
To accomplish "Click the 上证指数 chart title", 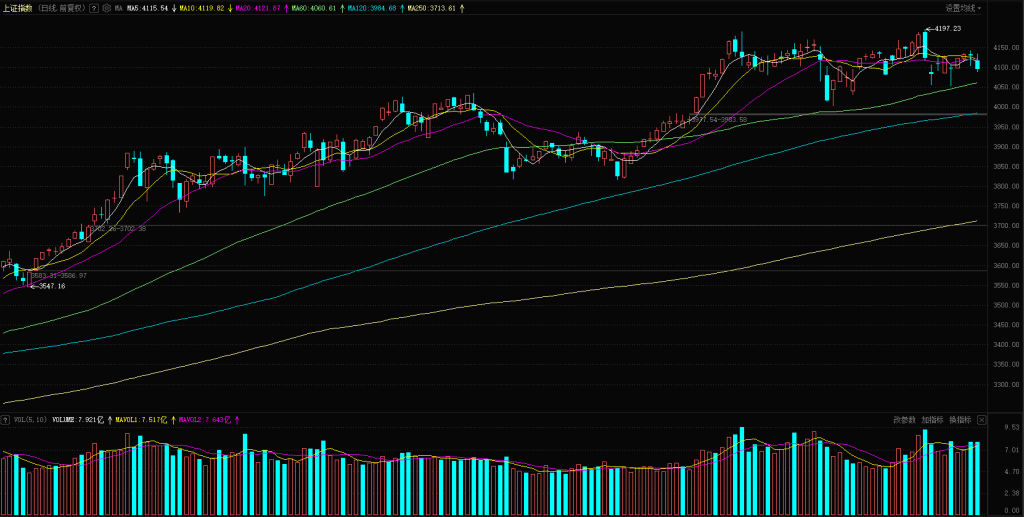I will click(x=16, y=8).
